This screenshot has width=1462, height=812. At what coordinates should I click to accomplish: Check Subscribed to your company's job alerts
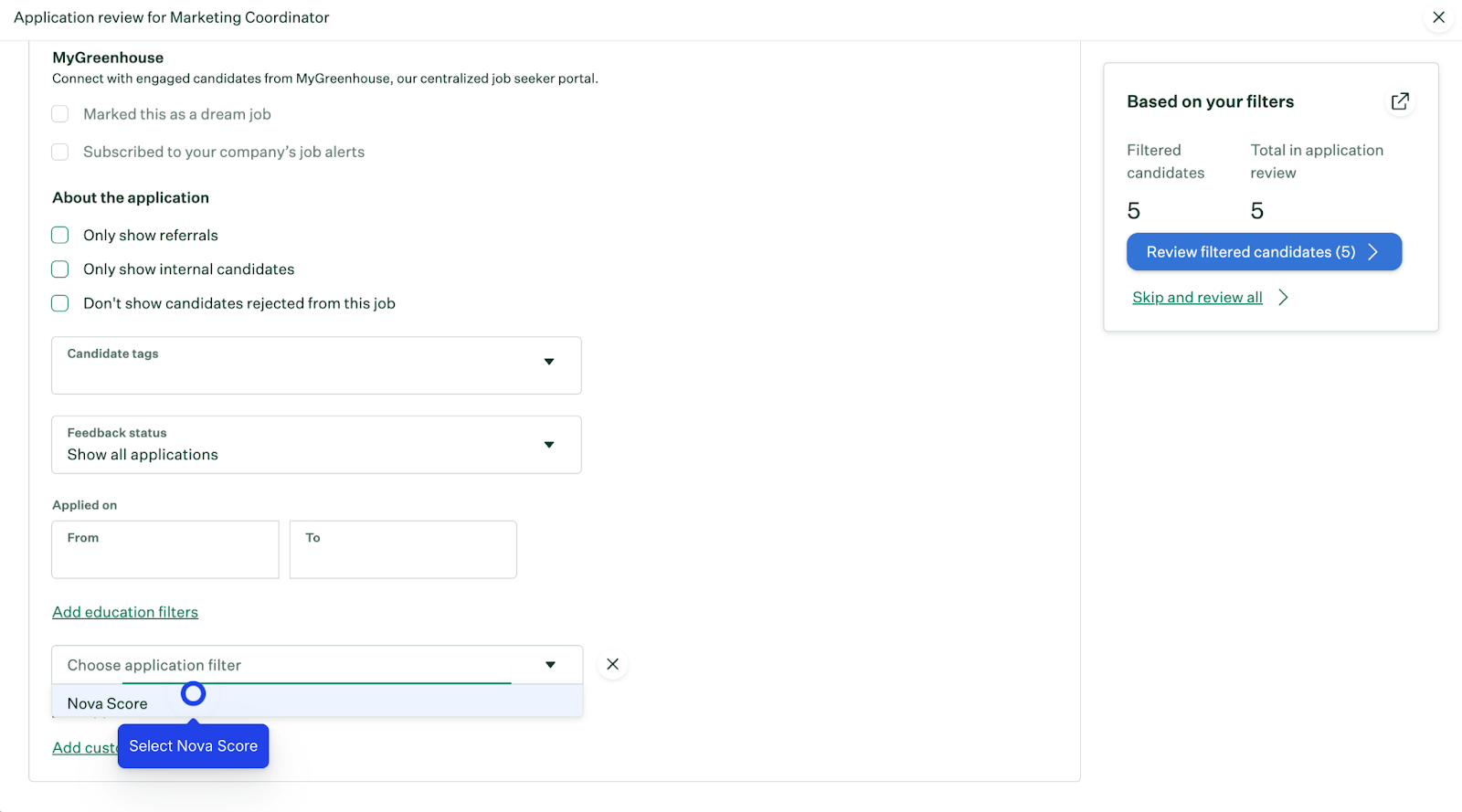pyautogui.click(x=60, y=152)
